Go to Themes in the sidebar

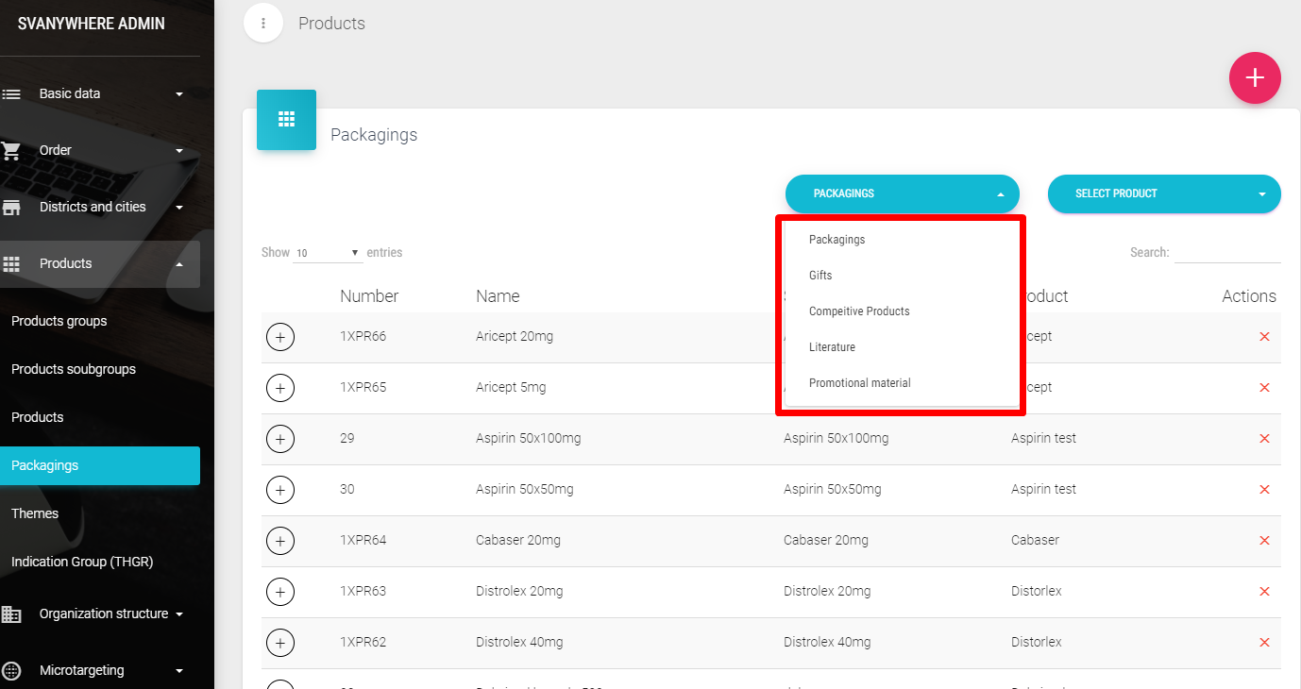click(x=35, y=514)
